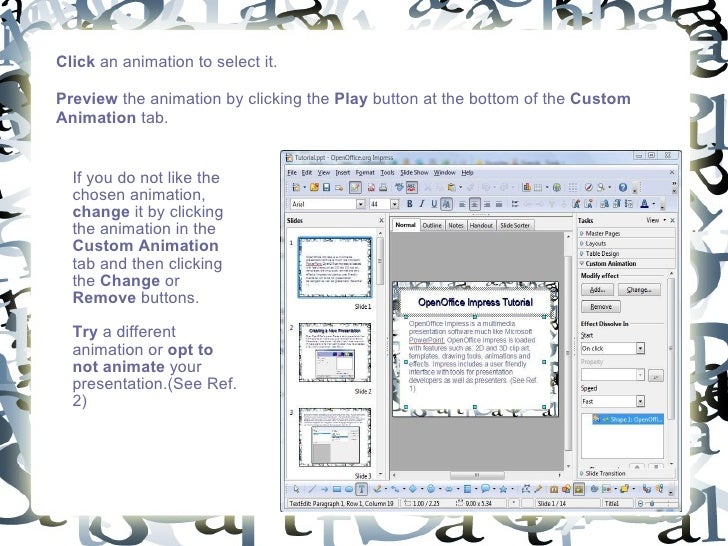Toggle Italic formatting

(422, 204)
